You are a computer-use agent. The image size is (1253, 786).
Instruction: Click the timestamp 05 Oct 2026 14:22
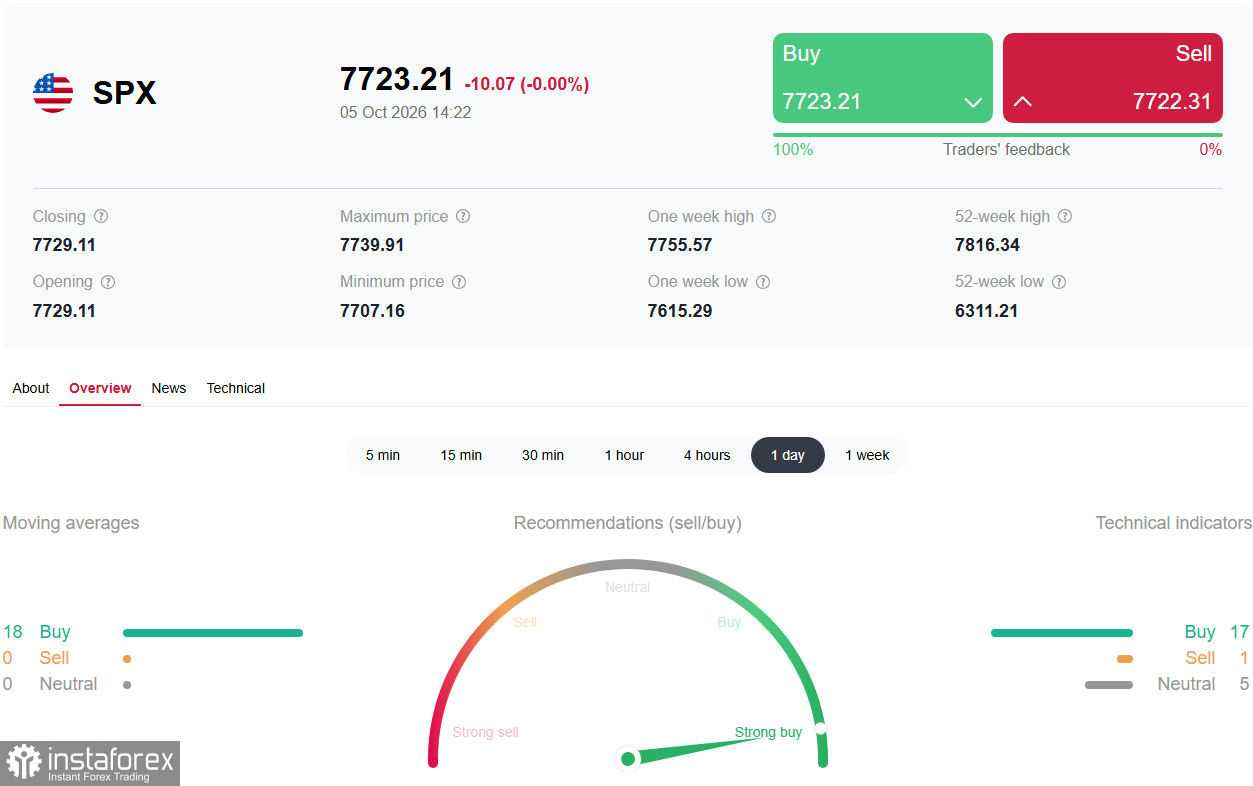[x=405, y=113]
